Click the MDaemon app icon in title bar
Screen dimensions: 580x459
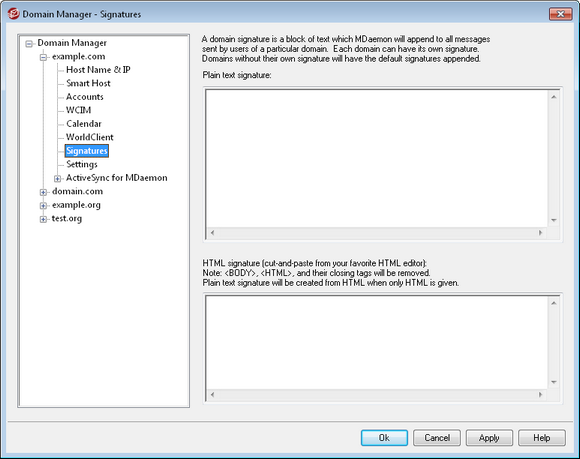tap(14, 14)
